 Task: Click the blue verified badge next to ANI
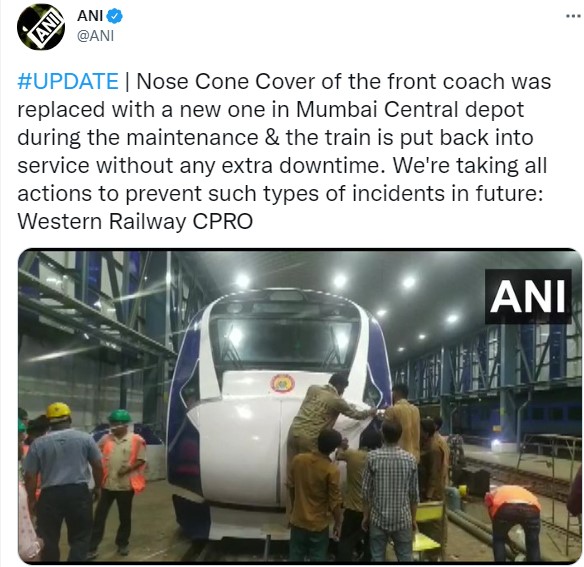point(114,16)
